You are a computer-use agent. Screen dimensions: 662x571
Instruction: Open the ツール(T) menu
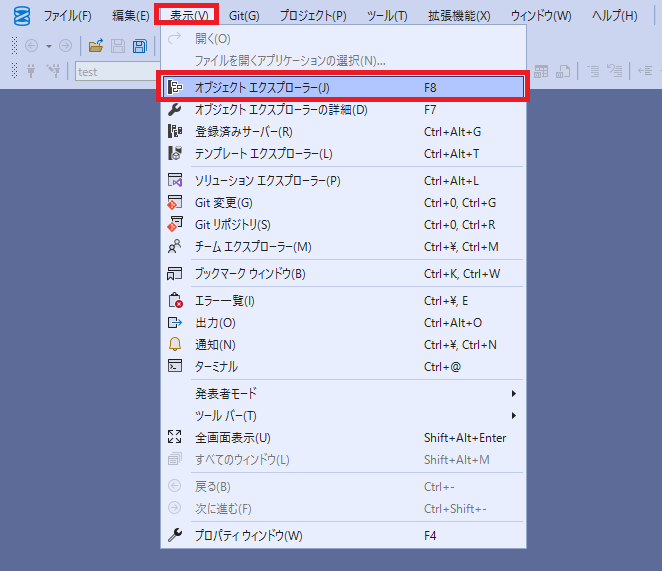pyautogui.click(x=387, y=16)
